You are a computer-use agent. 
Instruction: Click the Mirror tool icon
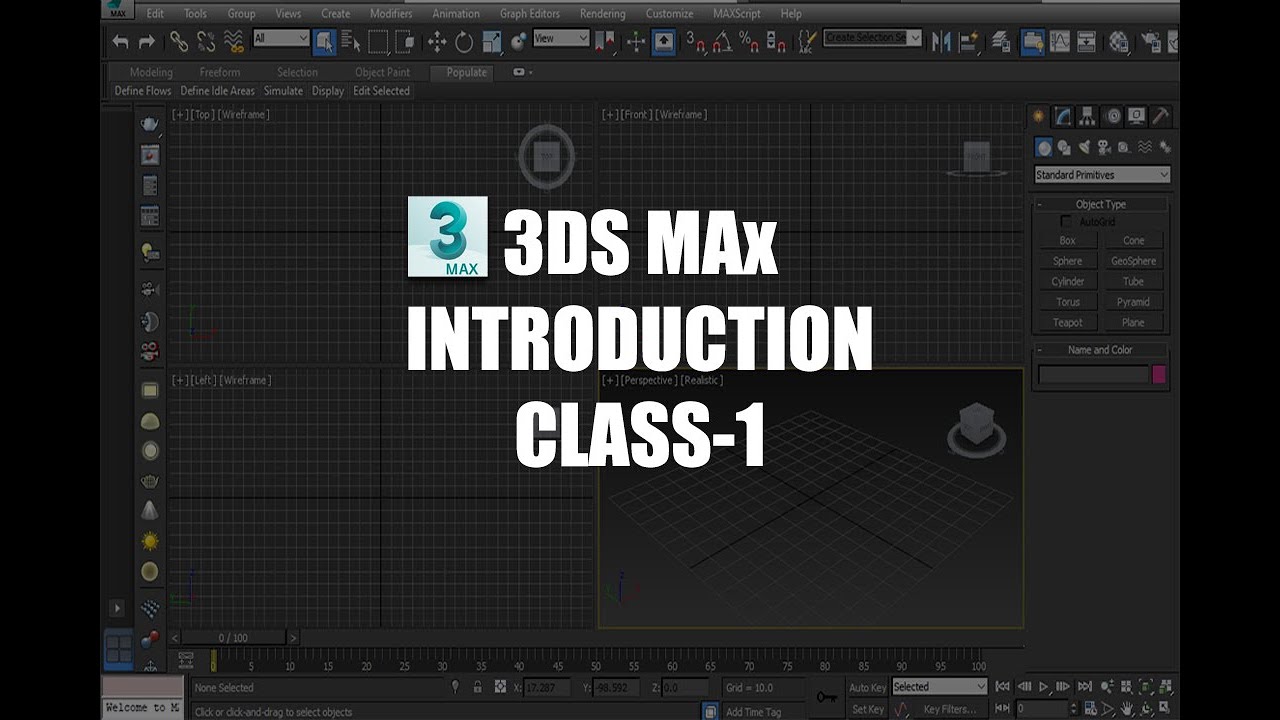click(x=941, y=41)
